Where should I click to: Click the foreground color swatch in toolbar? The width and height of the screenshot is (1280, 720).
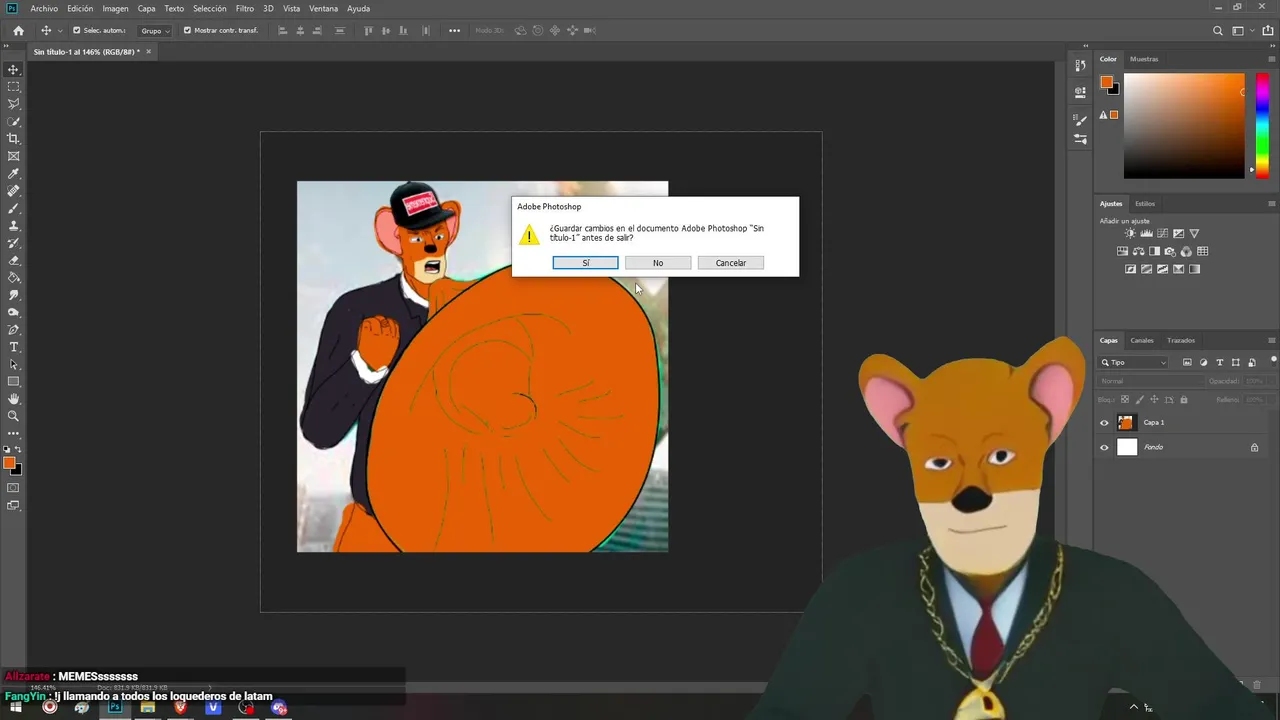(9, 462)
